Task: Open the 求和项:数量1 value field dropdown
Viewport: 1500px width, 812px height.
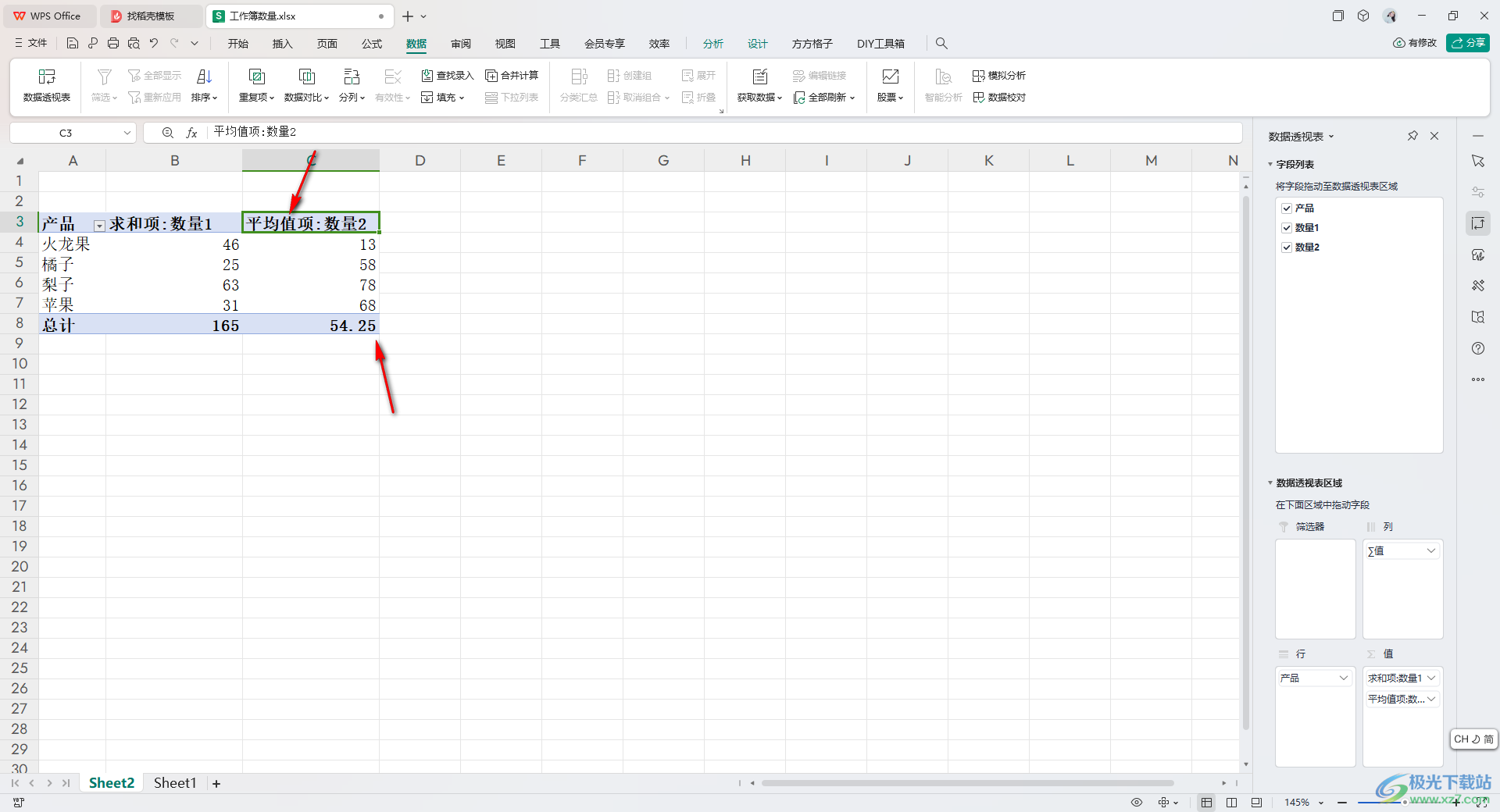Action: point(1431,678)
